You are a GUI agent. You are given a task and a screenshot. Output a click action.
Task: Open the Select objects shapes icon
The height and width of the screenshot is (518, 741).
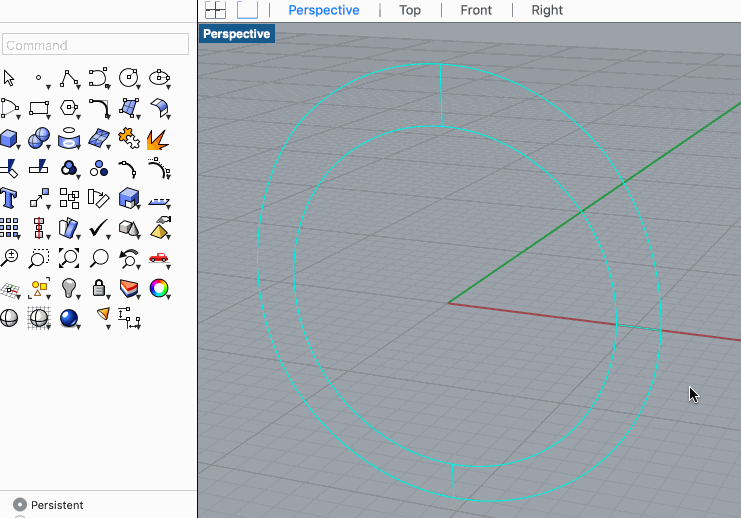[39, 288]
